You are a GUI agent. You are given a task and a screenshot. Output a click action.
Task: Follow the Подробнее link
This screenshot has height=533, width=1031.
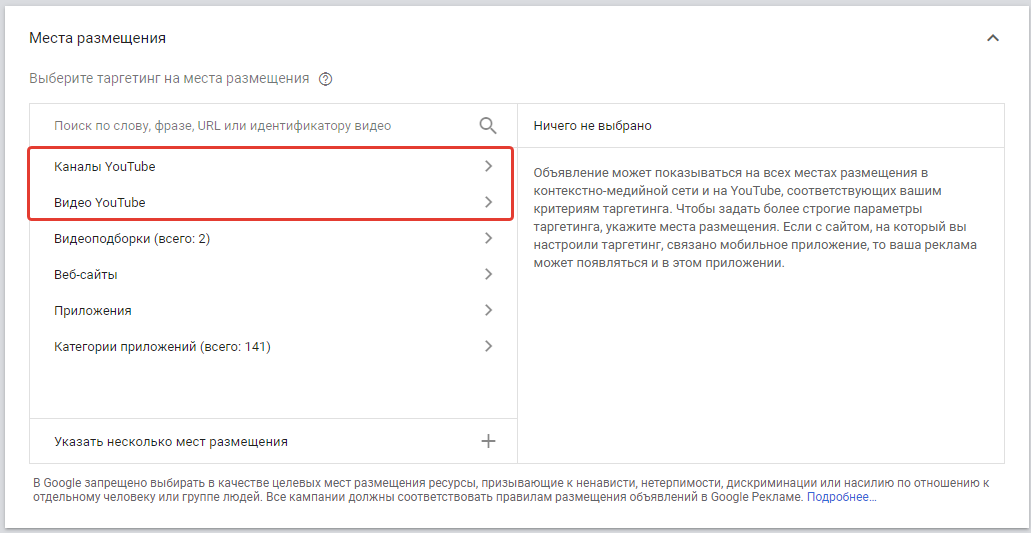pos(842,498)
